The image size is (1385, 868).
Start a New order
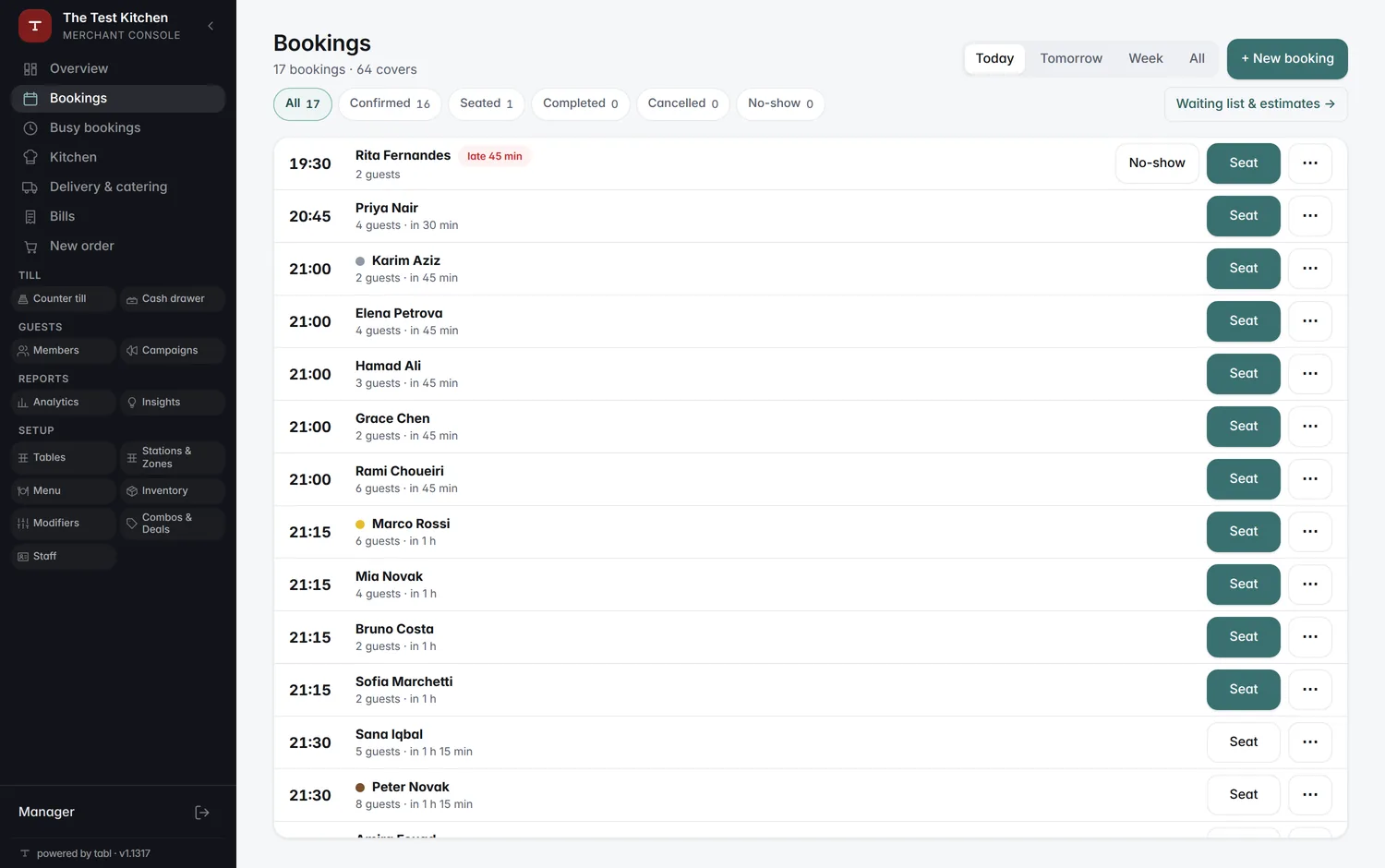118,246
